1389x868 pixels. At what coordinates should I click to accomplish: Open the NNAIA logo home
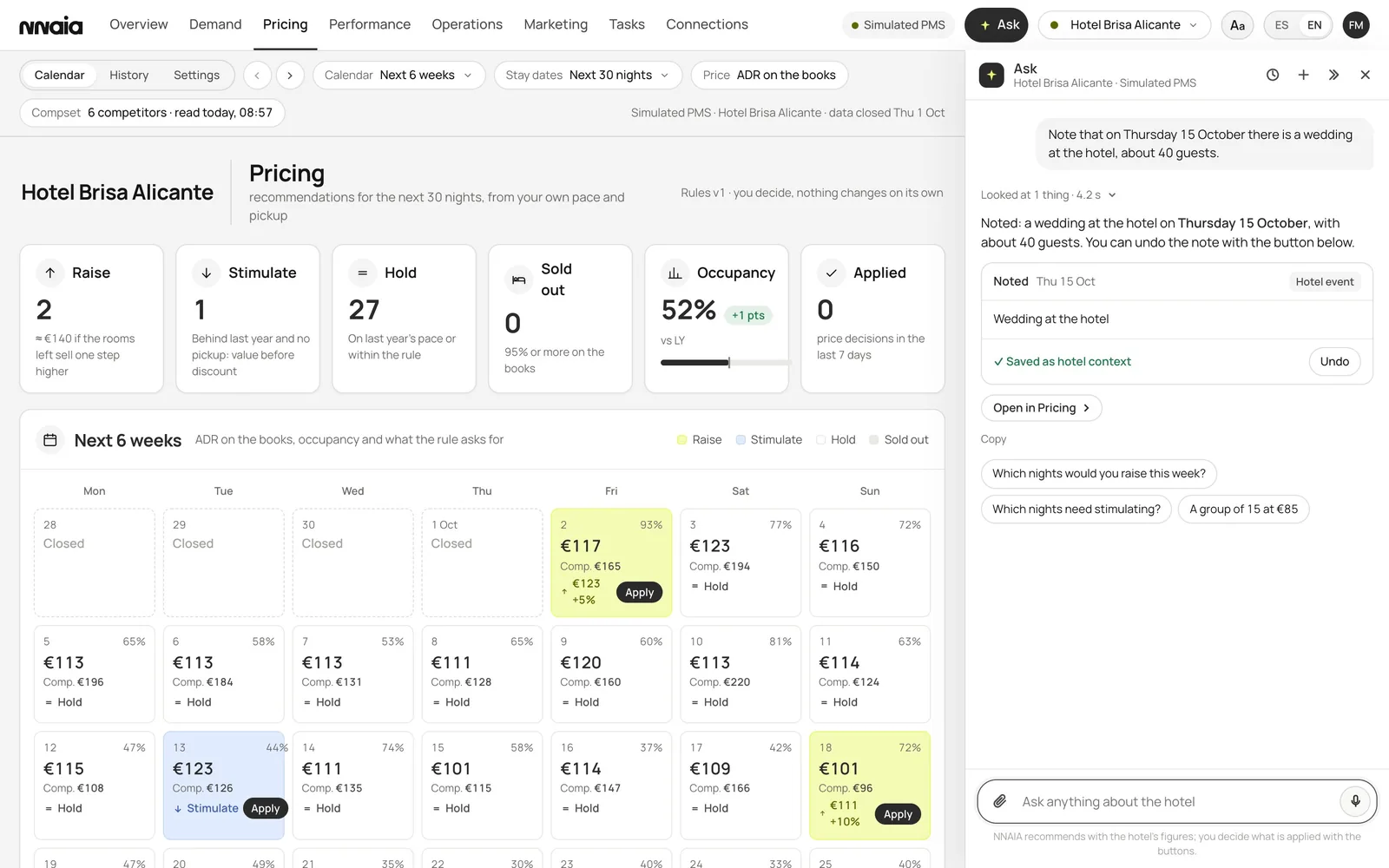pos(51,25)
